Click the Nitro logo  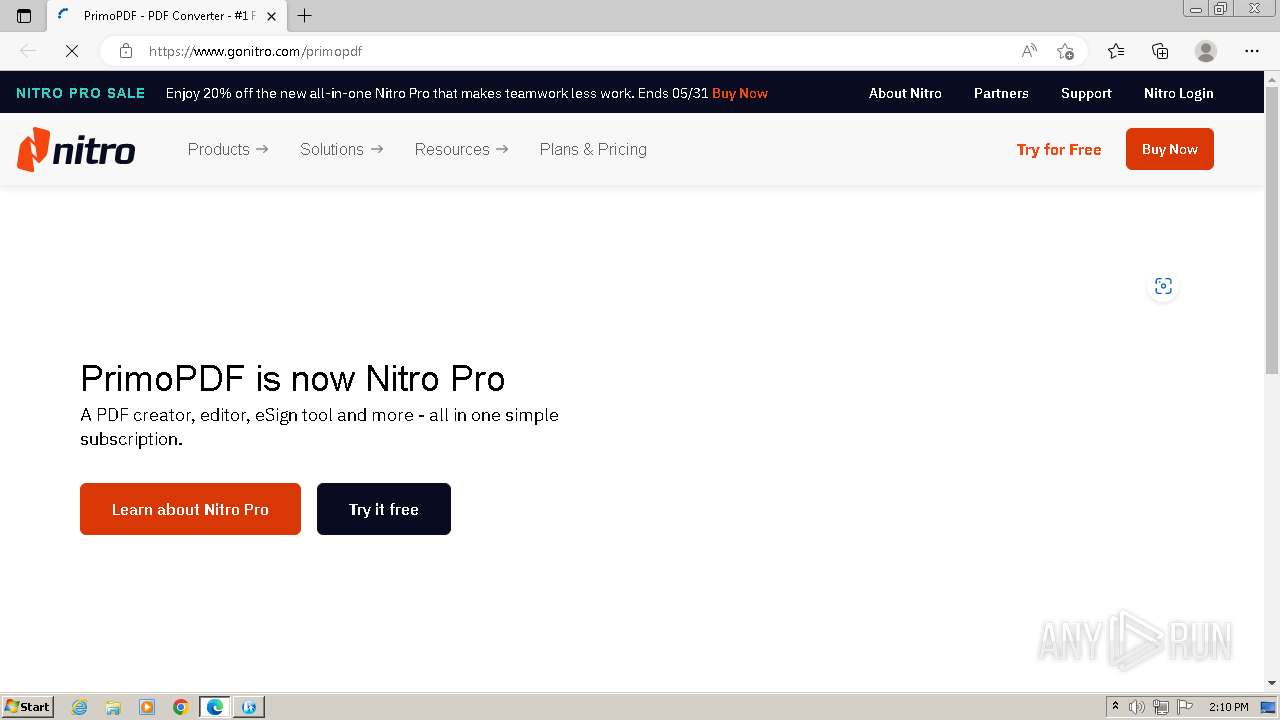pyautogui.click(x=76, y=149)
